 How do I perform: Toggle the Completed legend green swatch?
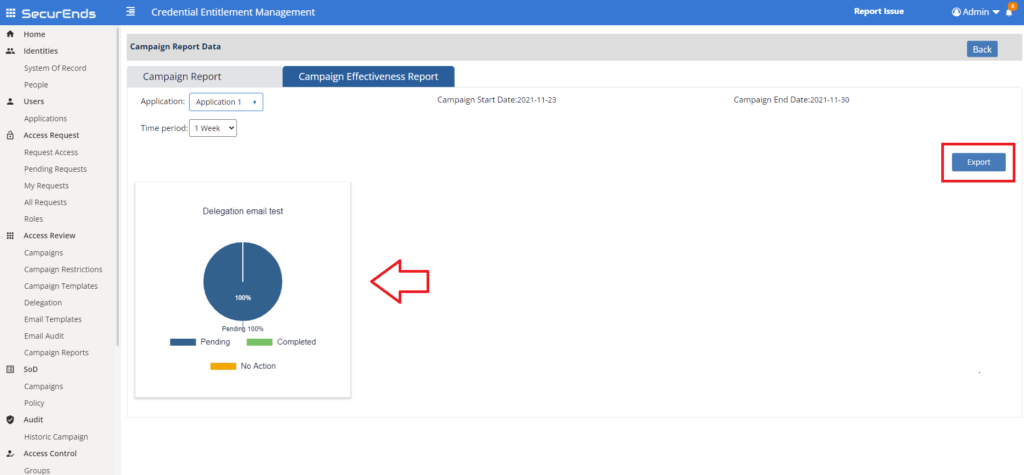pos(259,342)
